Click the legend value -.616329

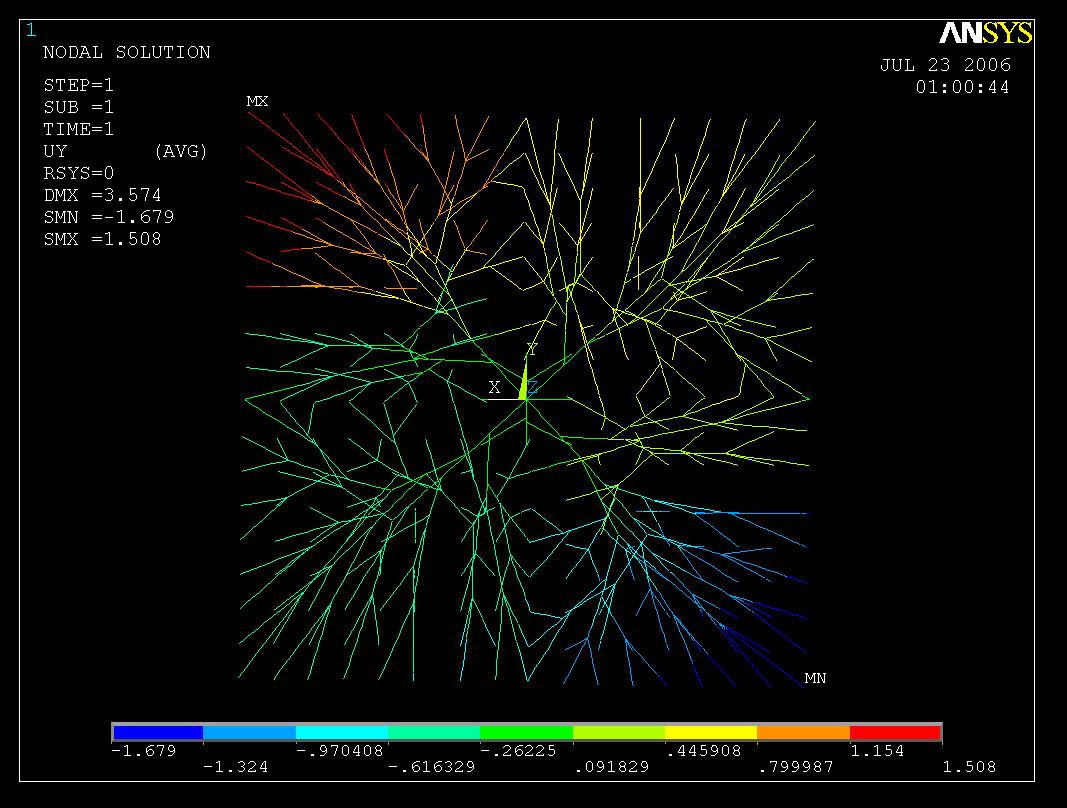pyautogui.click(x=431, y=767)
